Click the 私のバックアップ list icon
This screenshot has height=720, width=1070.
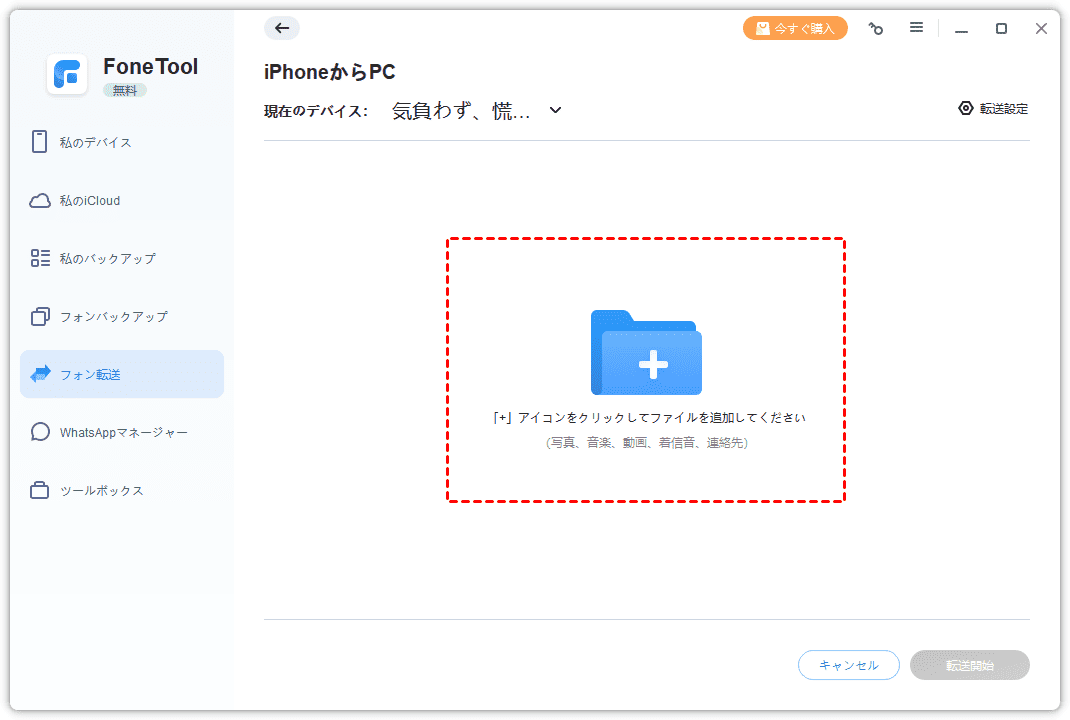click(x=40, y=258)
